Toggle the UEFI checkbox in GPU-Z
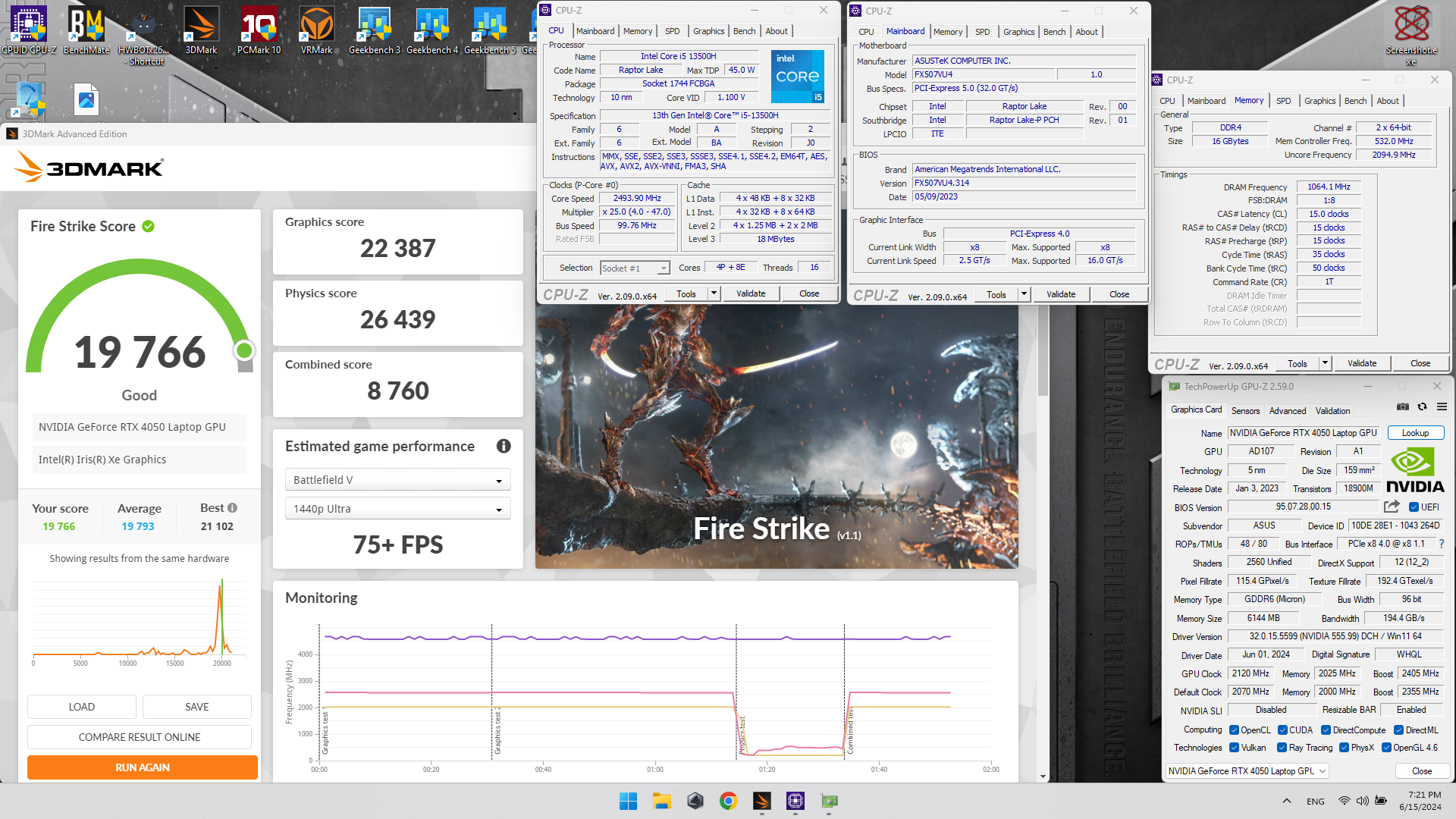Screen dimensions: 1456x819 (x=1414, y=507)
